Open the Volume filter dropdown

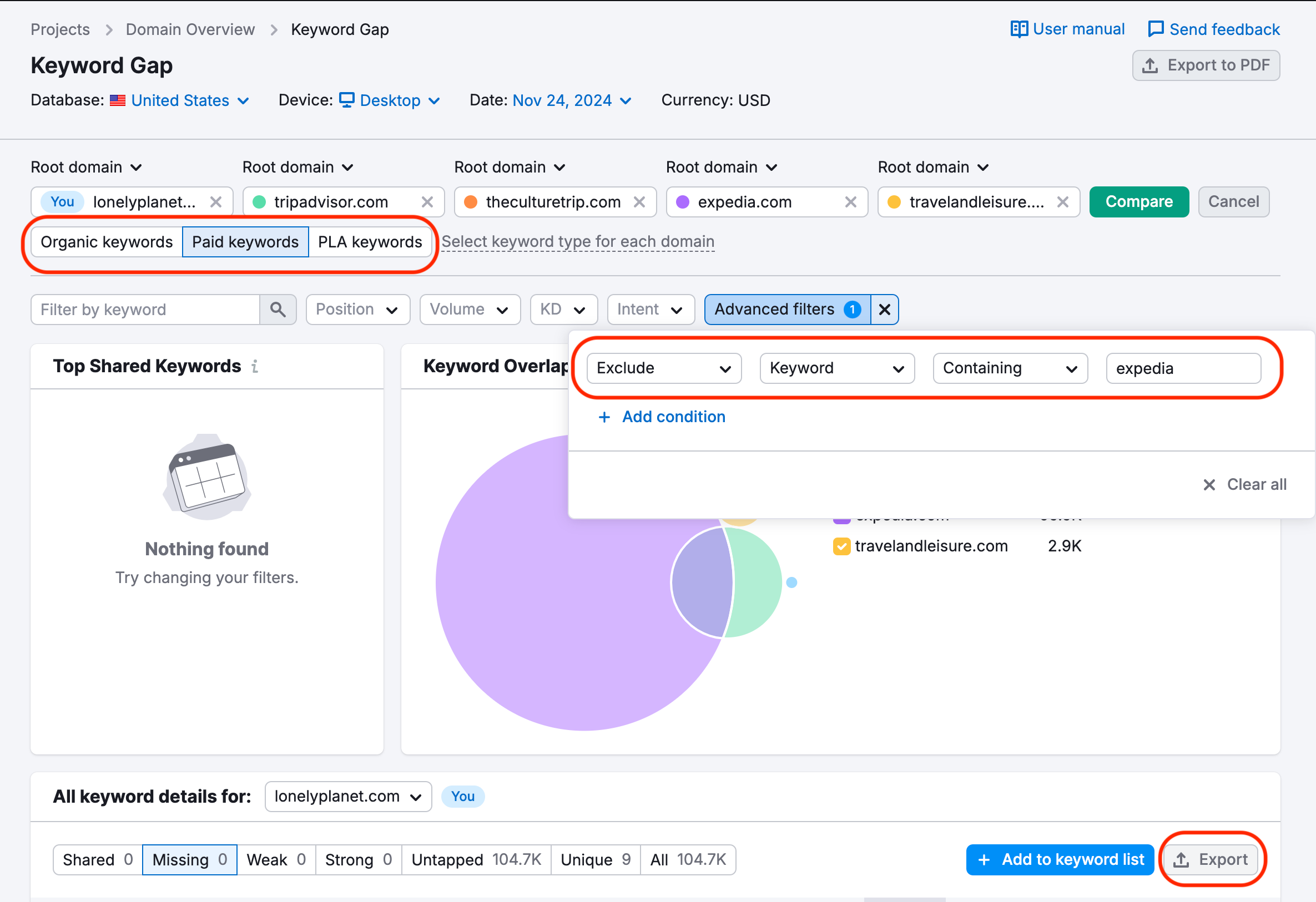coord(470,310)
